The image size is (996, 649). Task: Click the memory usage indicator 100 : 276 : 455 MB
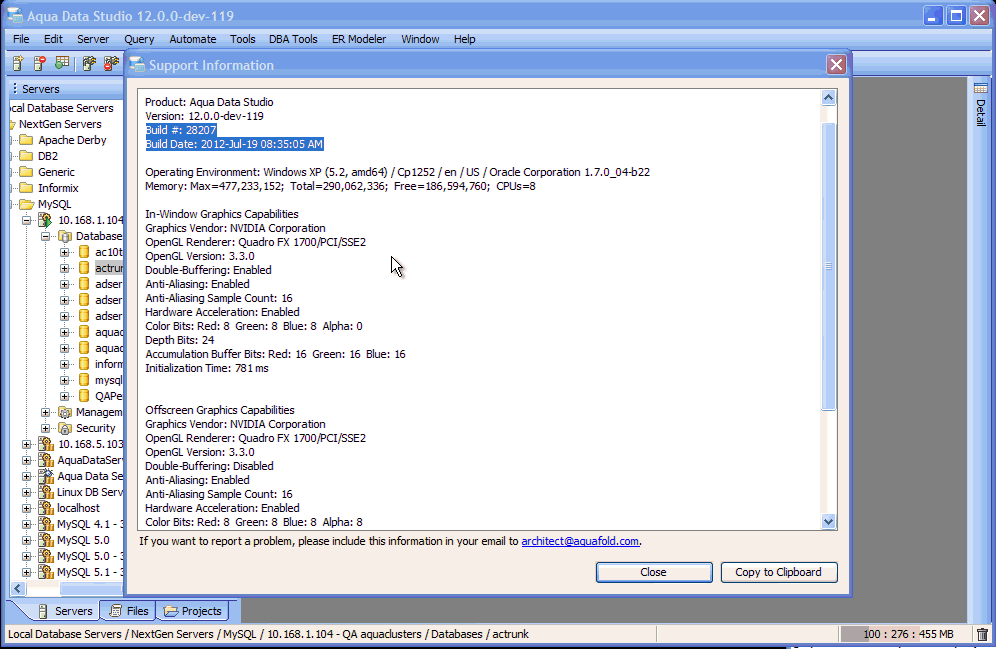point(907,634)
